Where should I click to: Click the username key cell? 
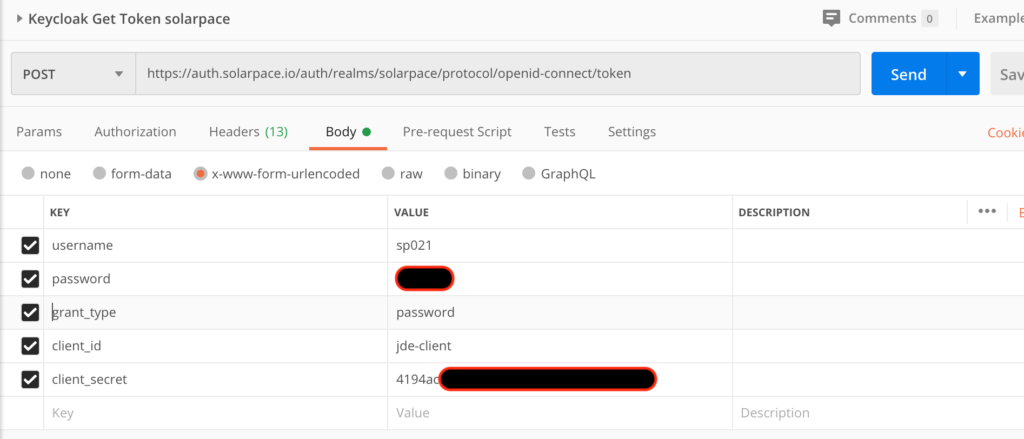[x=216, y=246]
